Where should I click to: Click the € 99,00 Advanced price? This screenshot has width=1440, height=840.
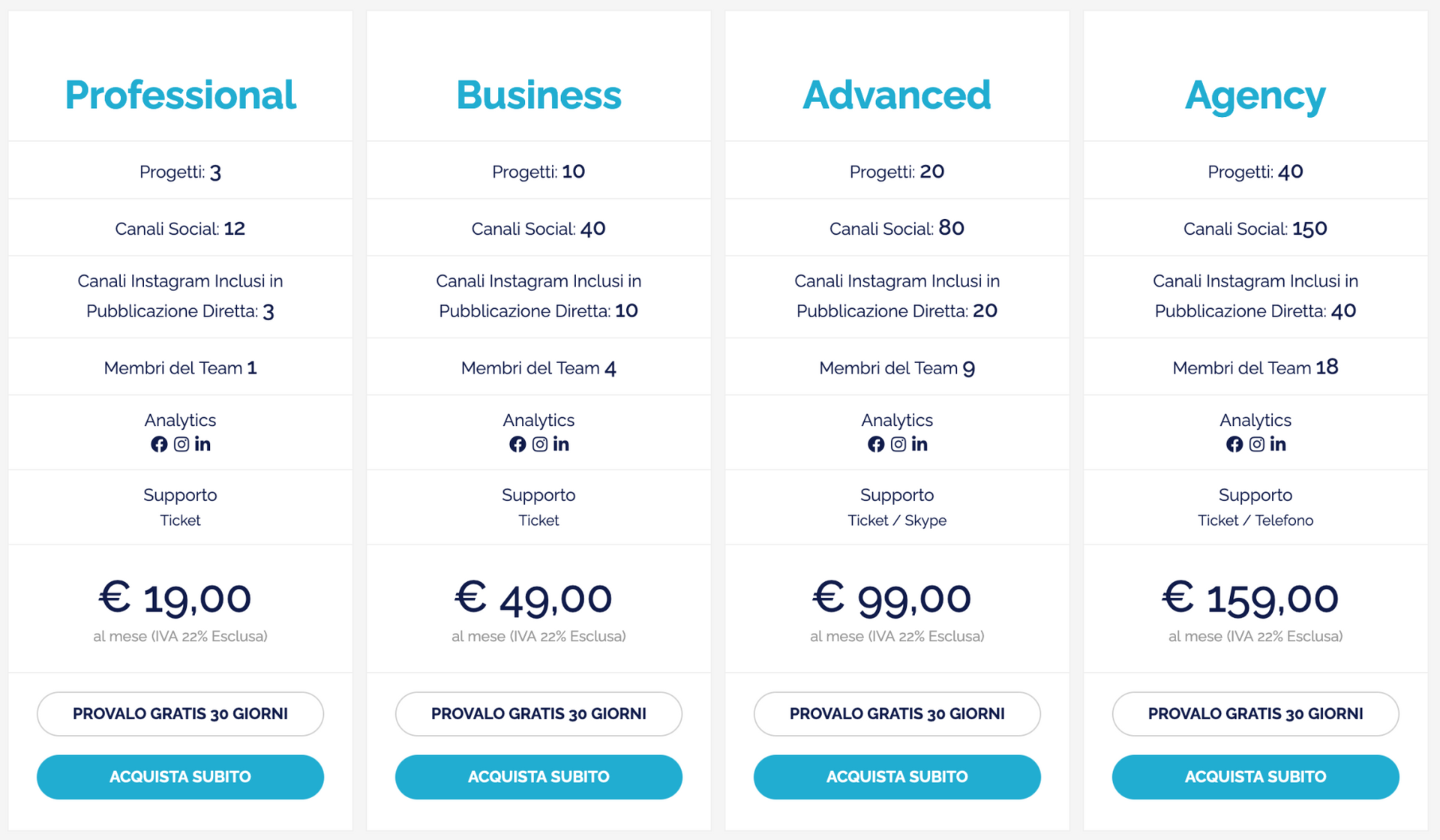[892, 598]
